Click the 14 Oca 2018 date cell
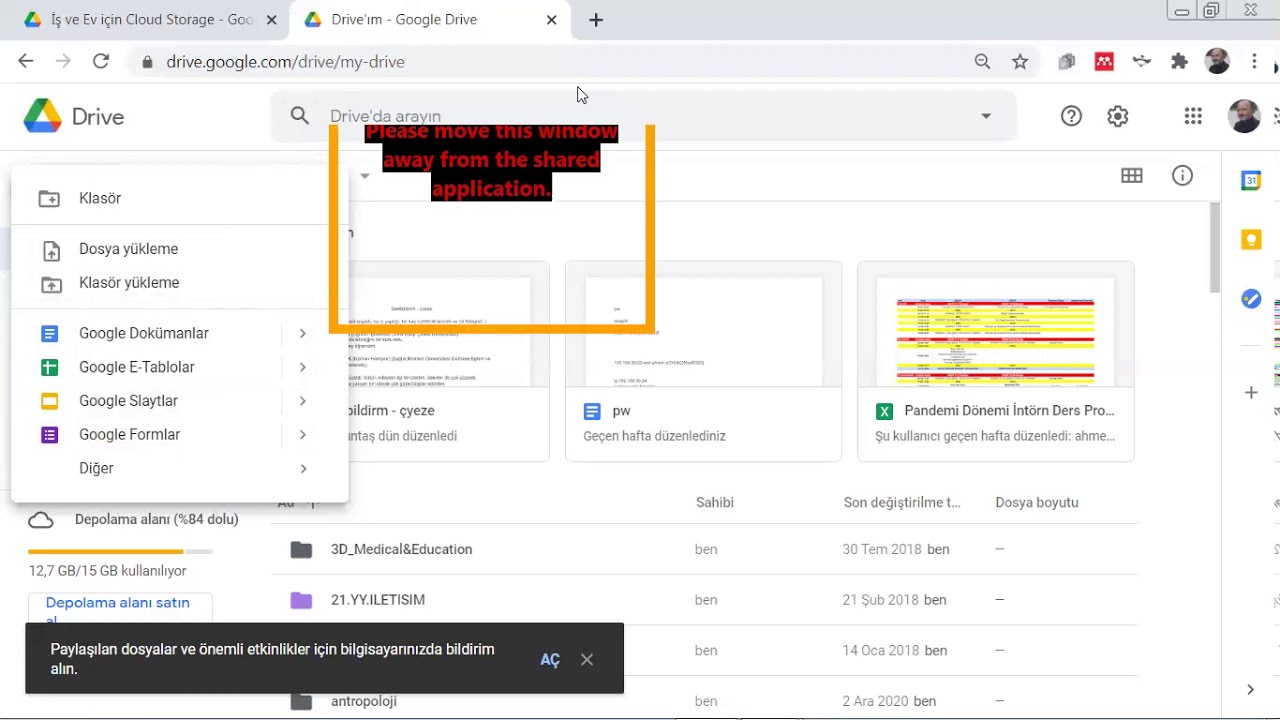 pos(880,650)
